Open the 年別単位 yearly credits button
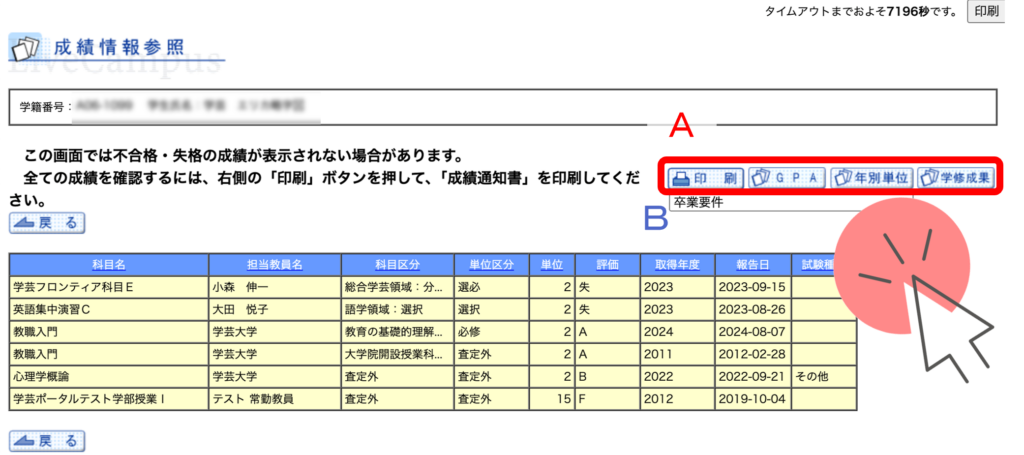This screenshot has width=1024, height=455. [x=870, y=178]
